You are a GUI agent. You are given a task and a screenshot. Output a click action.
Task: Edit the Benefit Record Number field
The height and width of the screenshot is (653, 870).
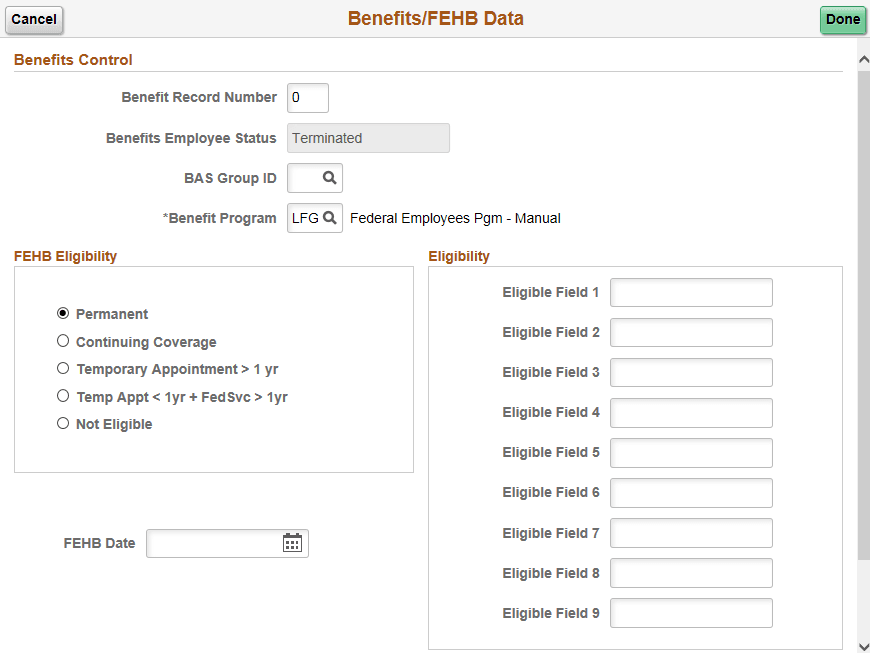pyautogui.click(x=307, y=97)
